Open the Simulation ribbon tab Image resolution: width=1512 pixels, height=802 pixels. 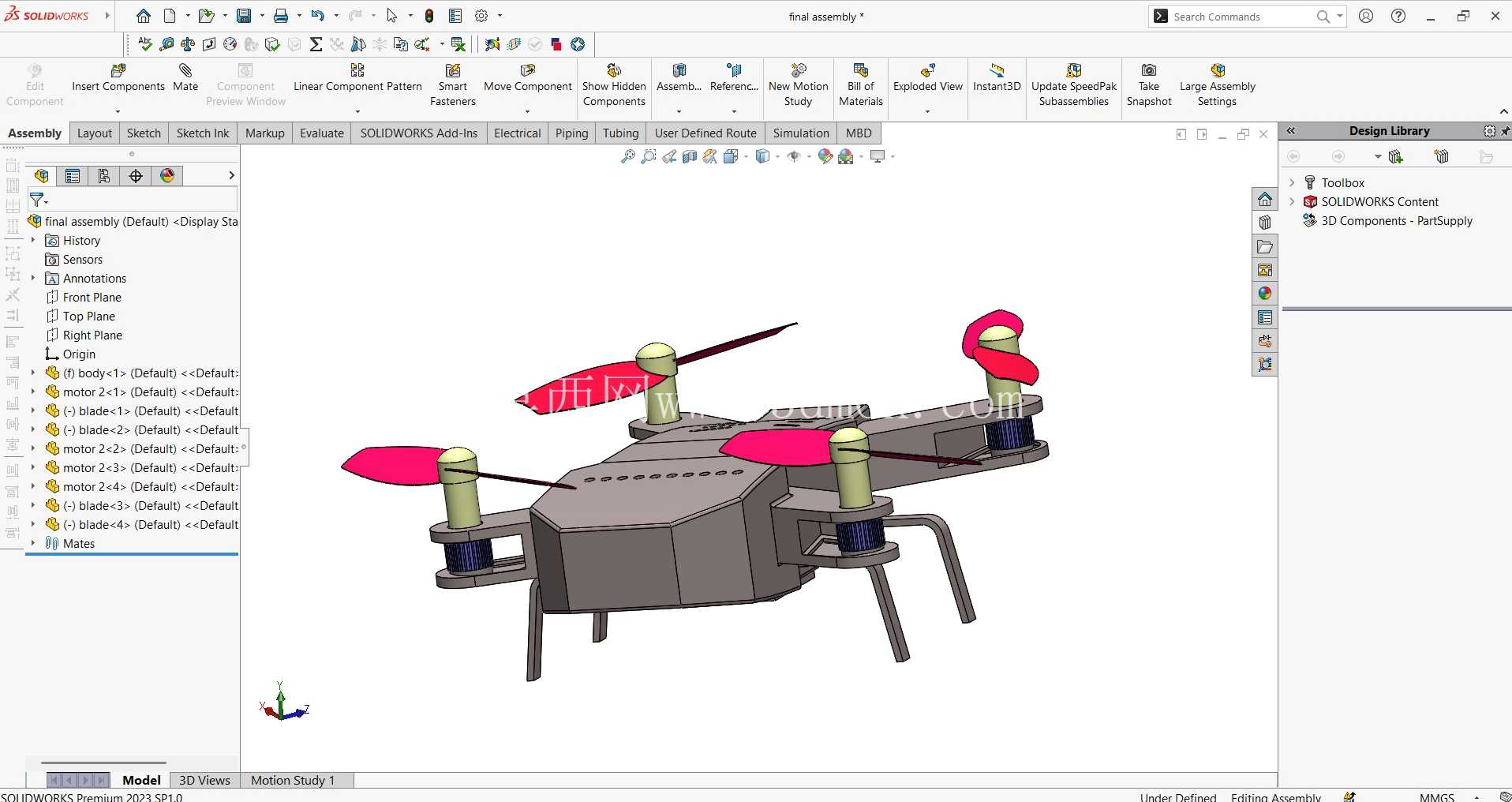pyautogui.click(x=801, y=133)
